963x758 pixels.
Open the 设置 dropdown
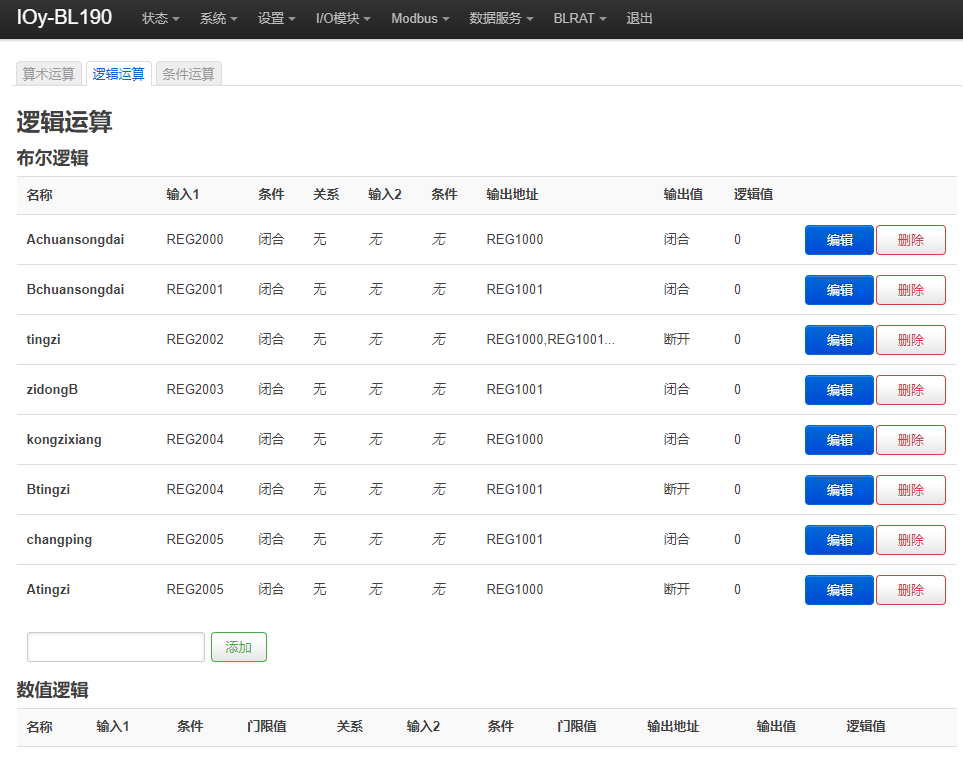276,18
